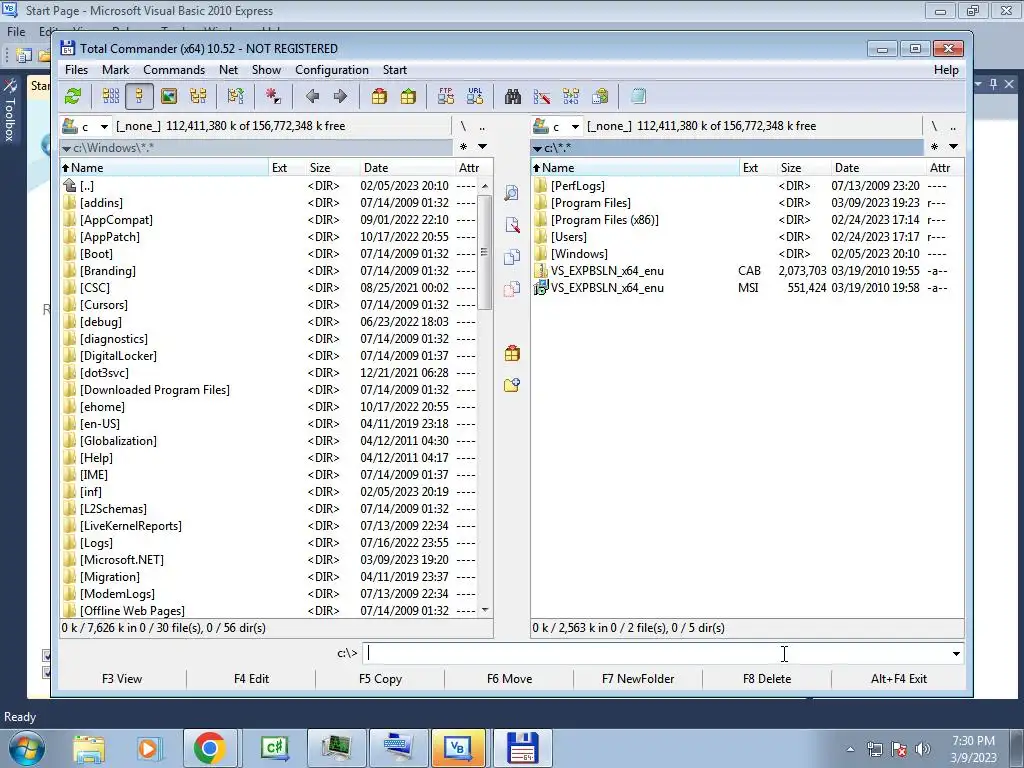Open the Help menu

click(946, 70)
